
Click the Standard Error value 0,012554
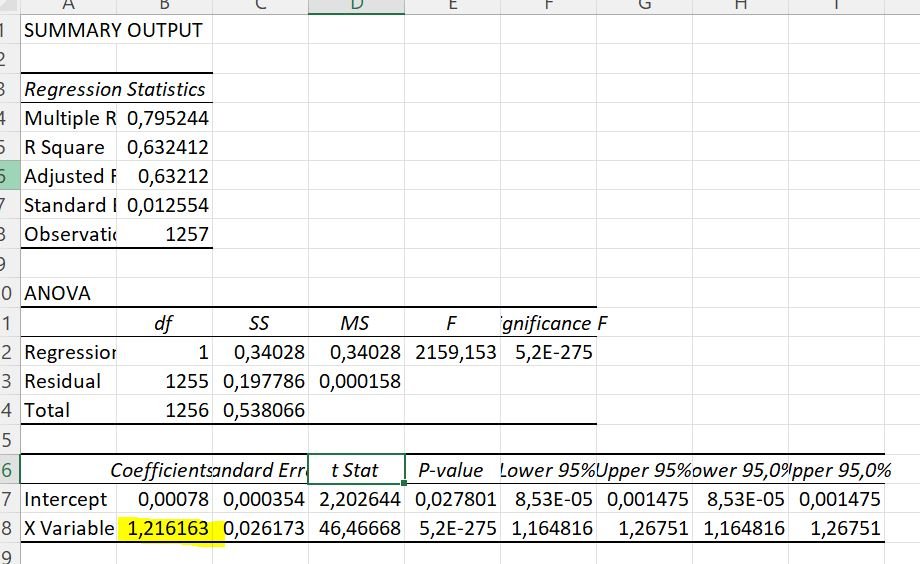point(167,205)
